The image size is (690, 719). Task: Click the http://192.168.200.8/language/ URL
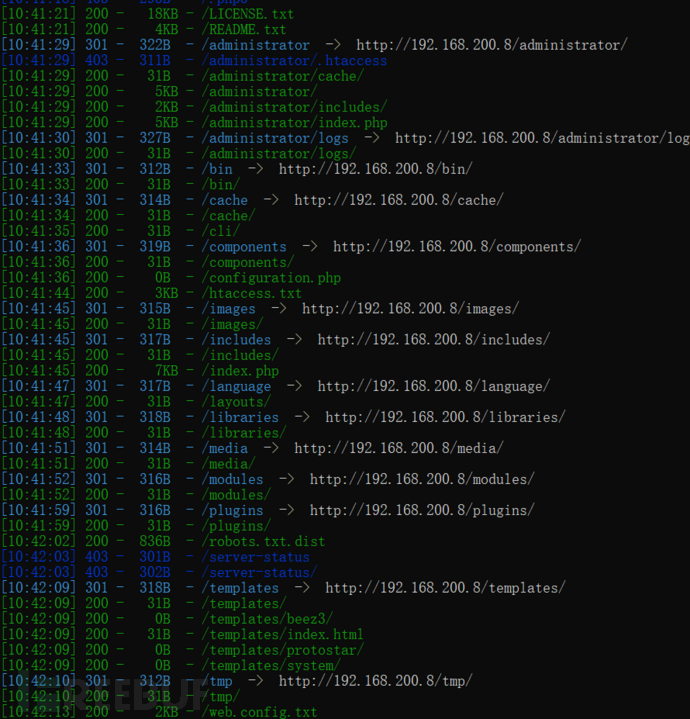click(x=433, y=386)
